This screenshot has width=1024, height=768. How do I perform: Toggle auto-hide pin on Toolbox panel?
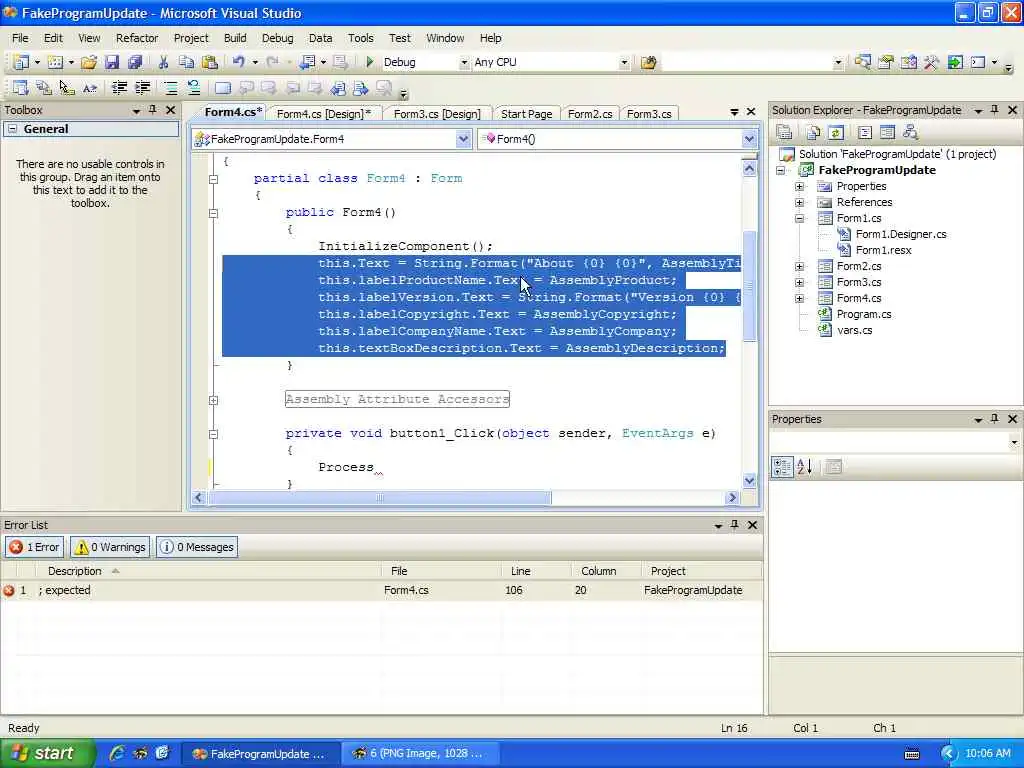coord(153,110)
